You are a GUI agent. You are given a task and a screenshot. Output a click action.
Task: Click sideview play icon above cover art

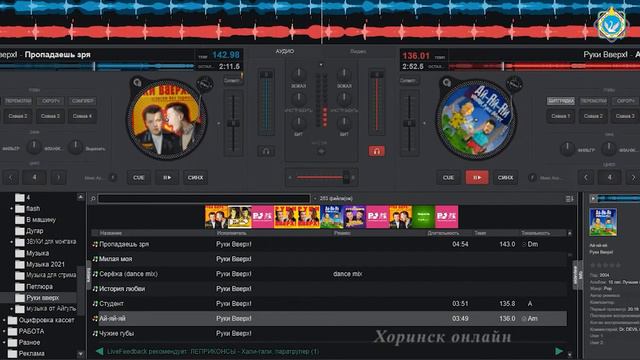(593, 198)
